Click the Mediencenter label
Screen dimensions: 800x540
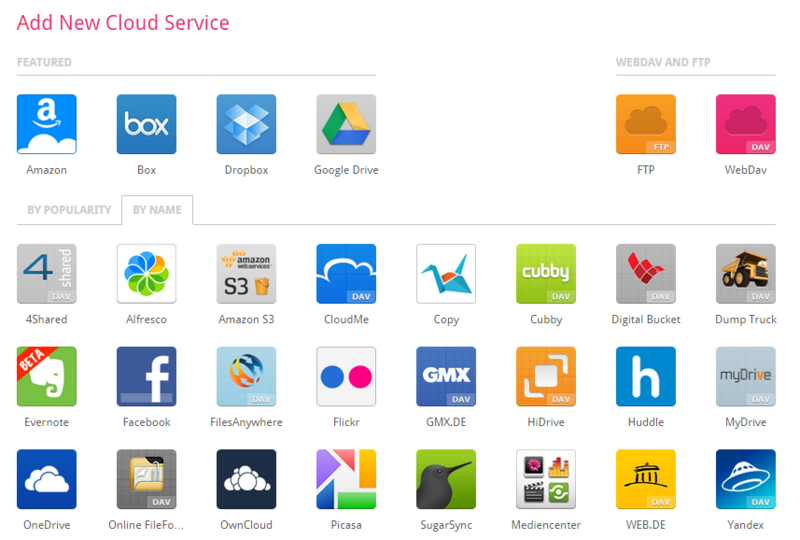click(x=546, y=525)
